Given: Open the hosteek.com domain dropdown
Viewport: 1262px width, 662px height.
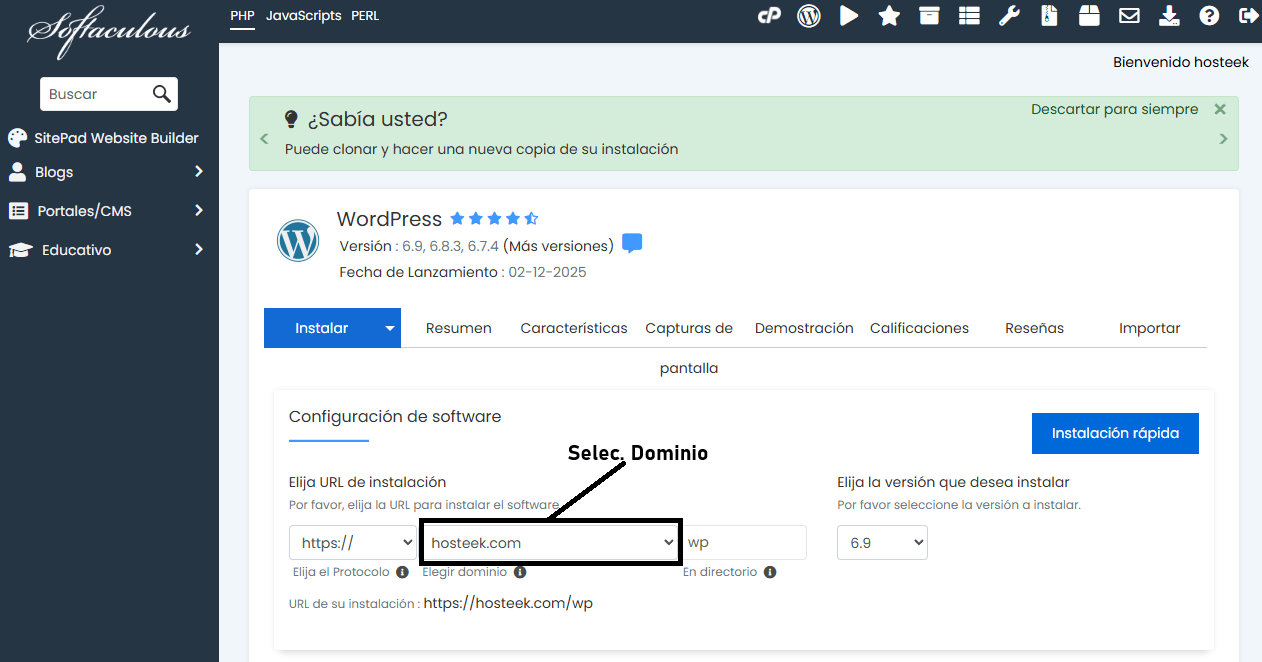Looking at the screenshot, I should pos(551,543).
